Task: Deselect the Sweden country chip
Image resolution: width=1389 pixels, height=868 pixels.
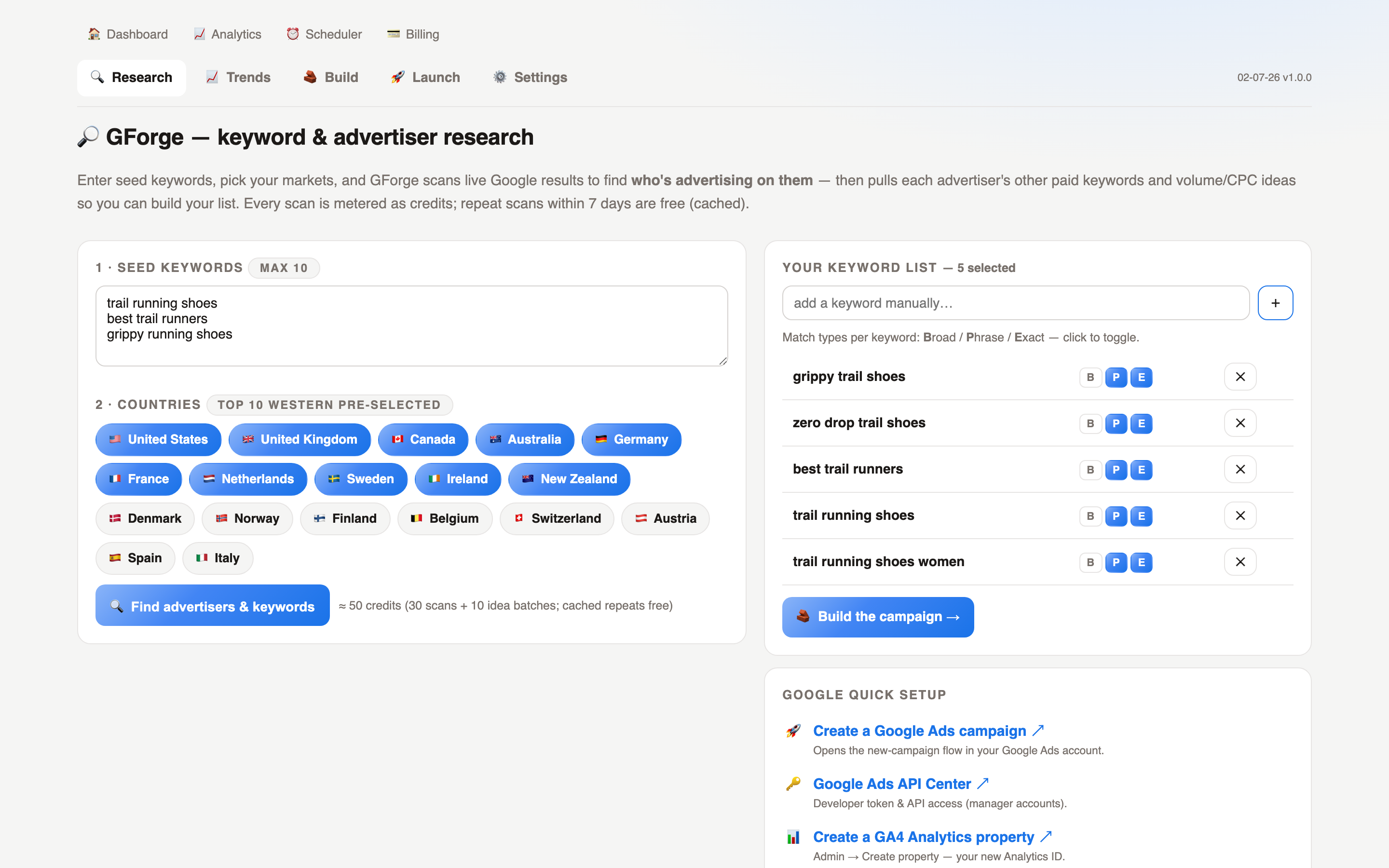Action: pos(360,479)
